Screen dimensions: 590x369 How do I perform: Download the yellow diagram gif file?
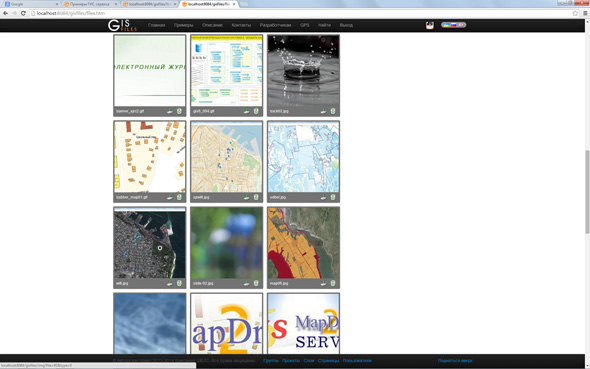[x=246, y=111]
